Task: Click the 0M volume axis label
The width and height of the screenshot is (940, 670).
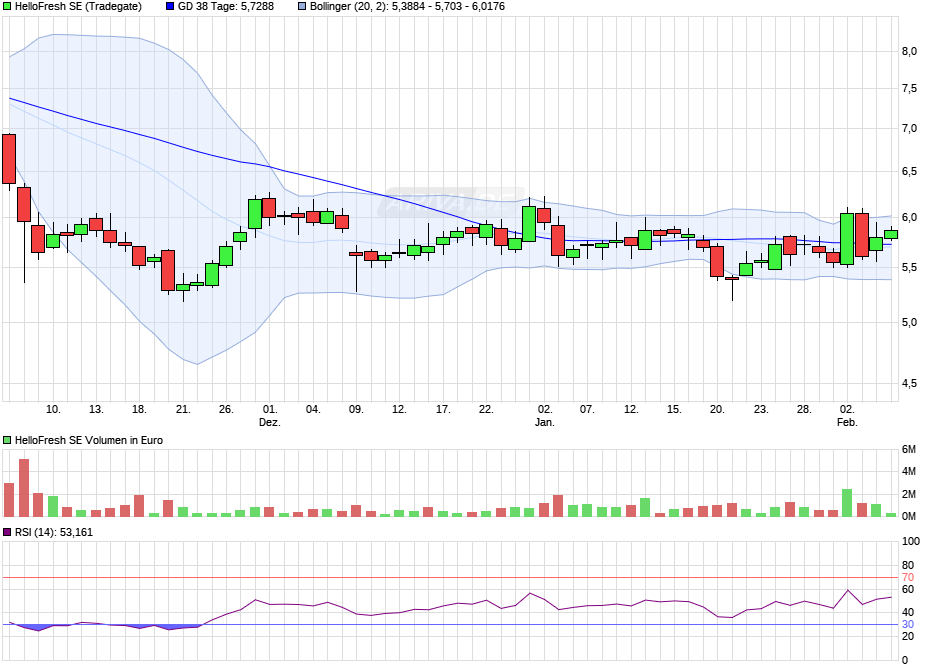Action: point(909,516)
